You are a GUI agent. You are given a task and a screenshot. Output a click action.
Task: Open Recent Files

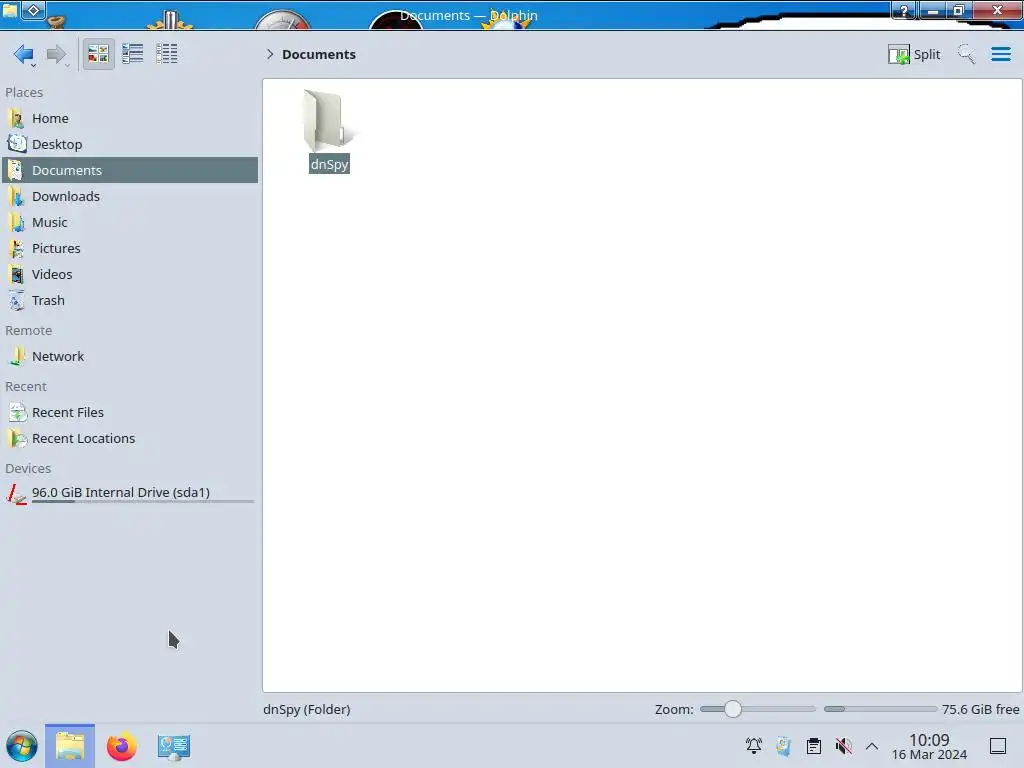[x=130, y=413]
